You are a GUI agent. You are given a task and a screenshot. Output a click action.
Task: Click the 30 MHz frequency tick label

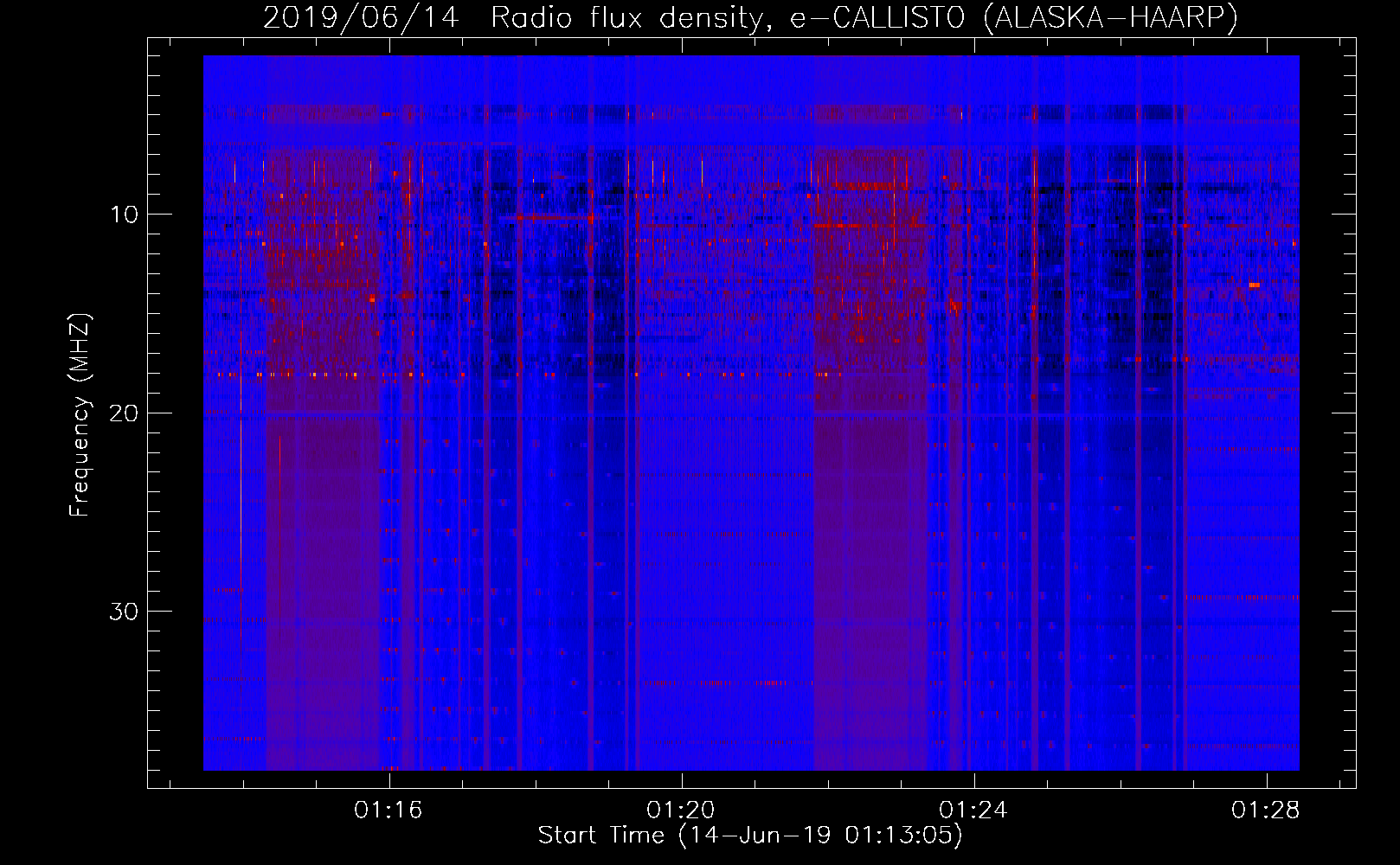pos(124,612)
